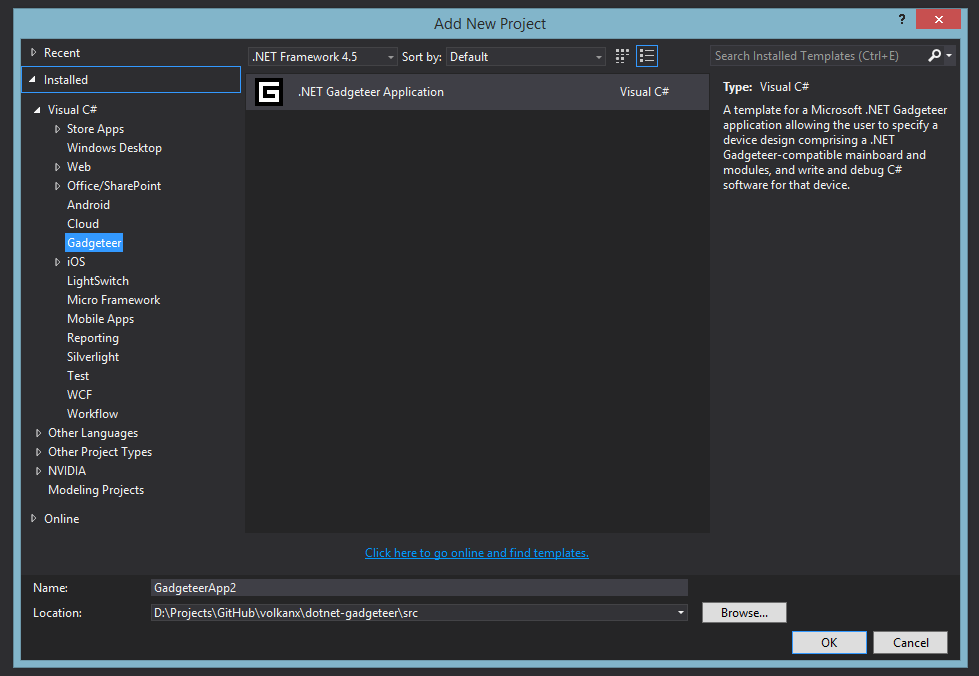Expand the Web category

pyautogui.click(x=57, y=166)
